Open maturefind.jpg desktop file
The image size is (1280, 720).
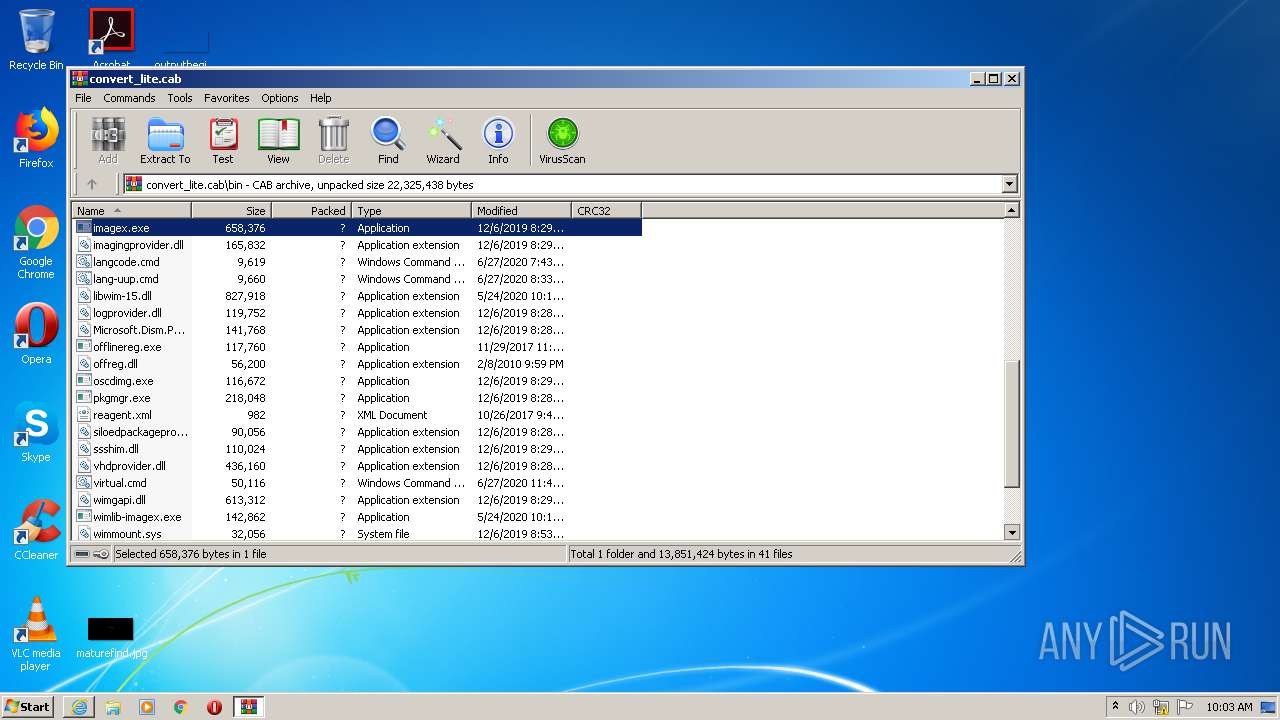[111, 638]
